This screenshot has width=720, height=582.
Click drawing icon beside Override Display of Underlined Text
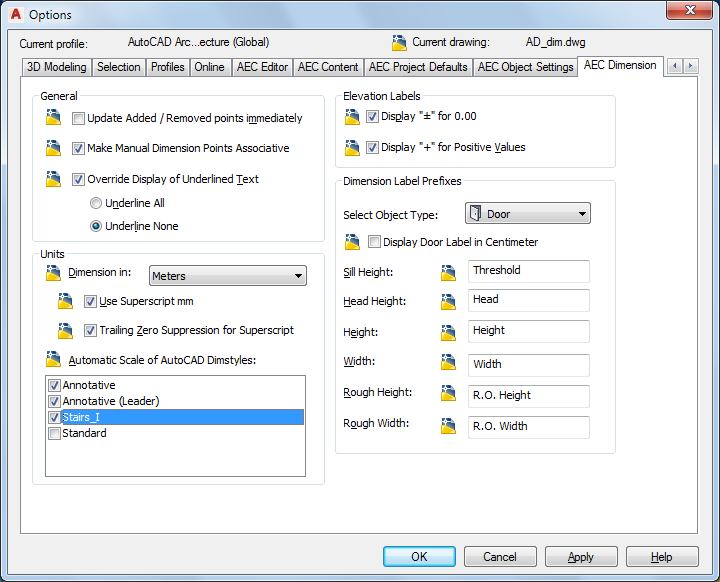point(53,179)
